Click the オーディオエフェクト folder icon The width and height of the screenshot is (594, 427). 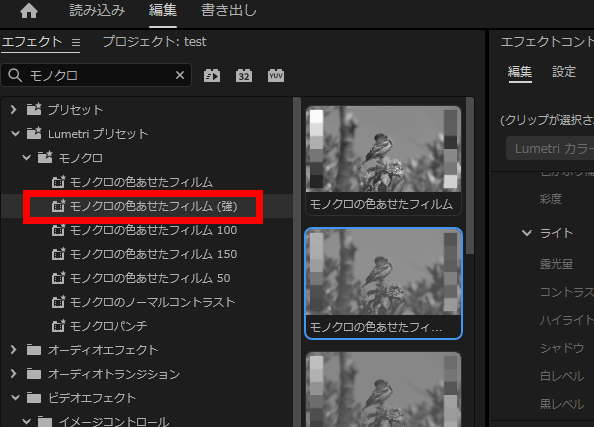pos(34,350)
